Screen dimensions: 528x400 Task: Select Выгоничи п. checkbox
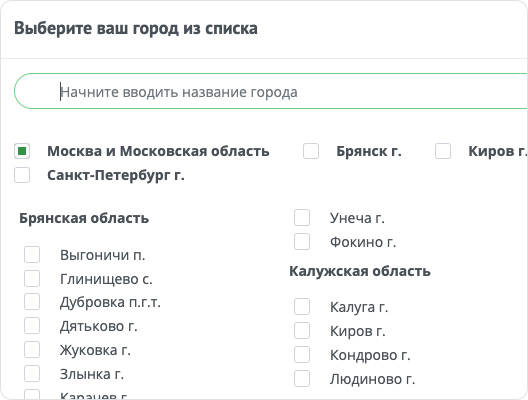tap(32, 255)
